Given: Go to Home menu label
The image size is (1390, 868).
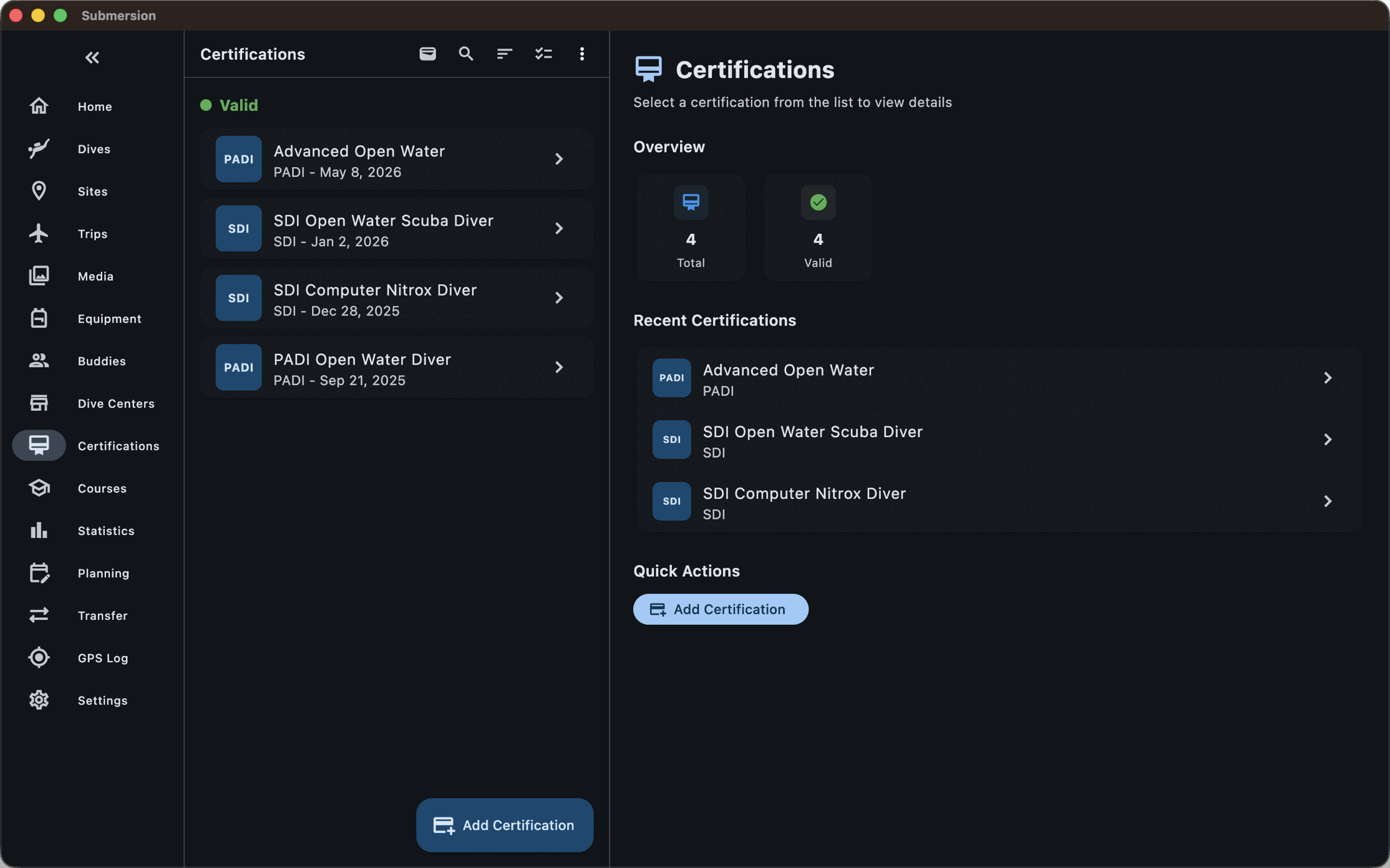Looking at the screenshot, I should tap(95, 107).
